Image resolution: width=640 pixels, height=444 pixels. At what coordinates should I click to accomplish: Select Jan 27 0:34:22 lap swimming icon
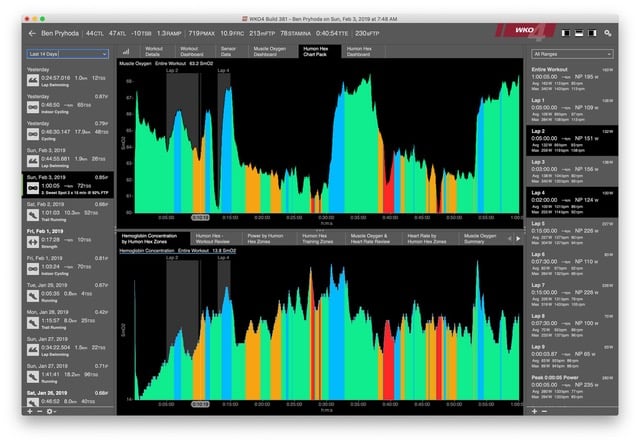[33, 350]
